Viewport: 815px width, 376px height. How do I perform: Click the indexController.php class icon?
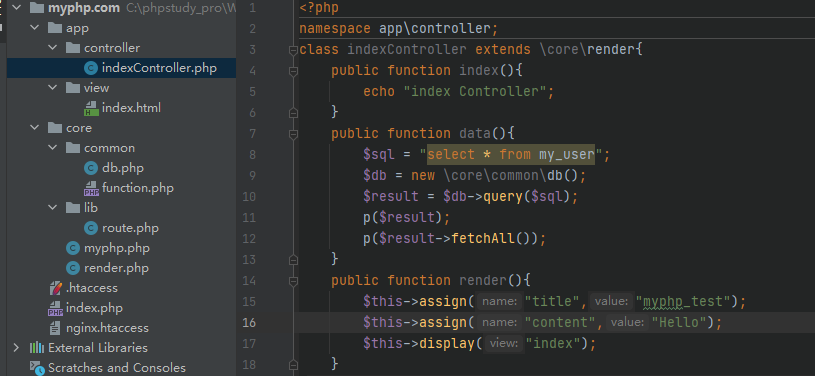[91, 68]
